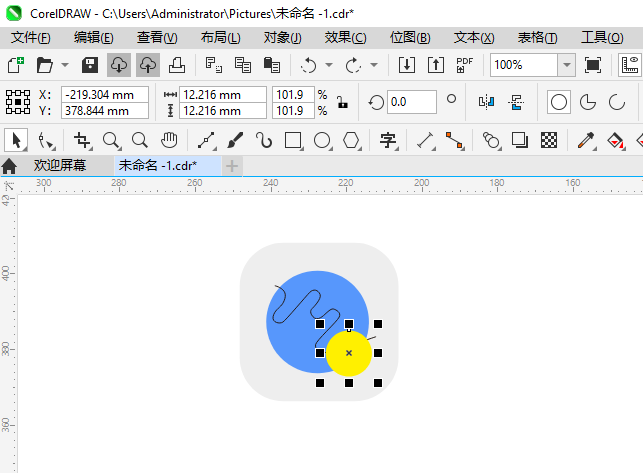
Task: Save the document with floppy icon
Action: 89,65
